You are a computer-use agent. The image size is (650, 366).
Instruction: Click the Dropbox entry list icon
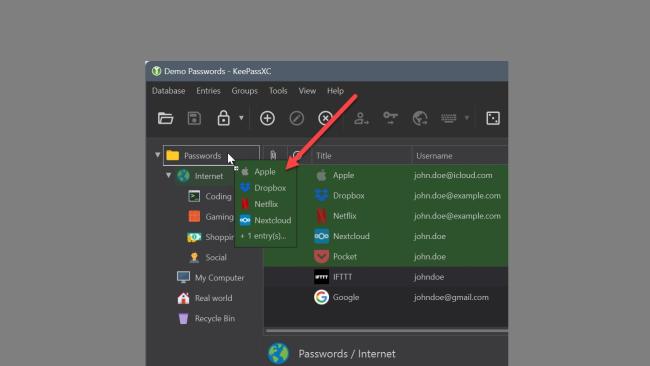[x=321, y=195]
